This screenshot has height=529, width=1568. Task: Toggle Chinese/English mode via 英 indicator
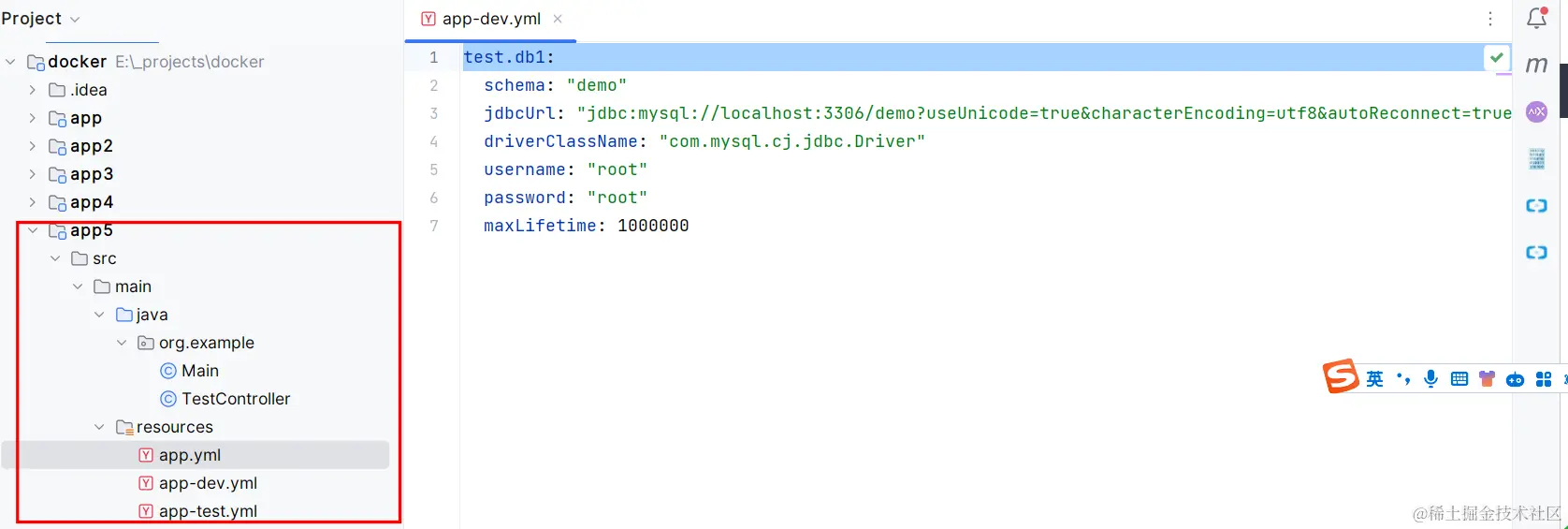[x=1374, y=379]
